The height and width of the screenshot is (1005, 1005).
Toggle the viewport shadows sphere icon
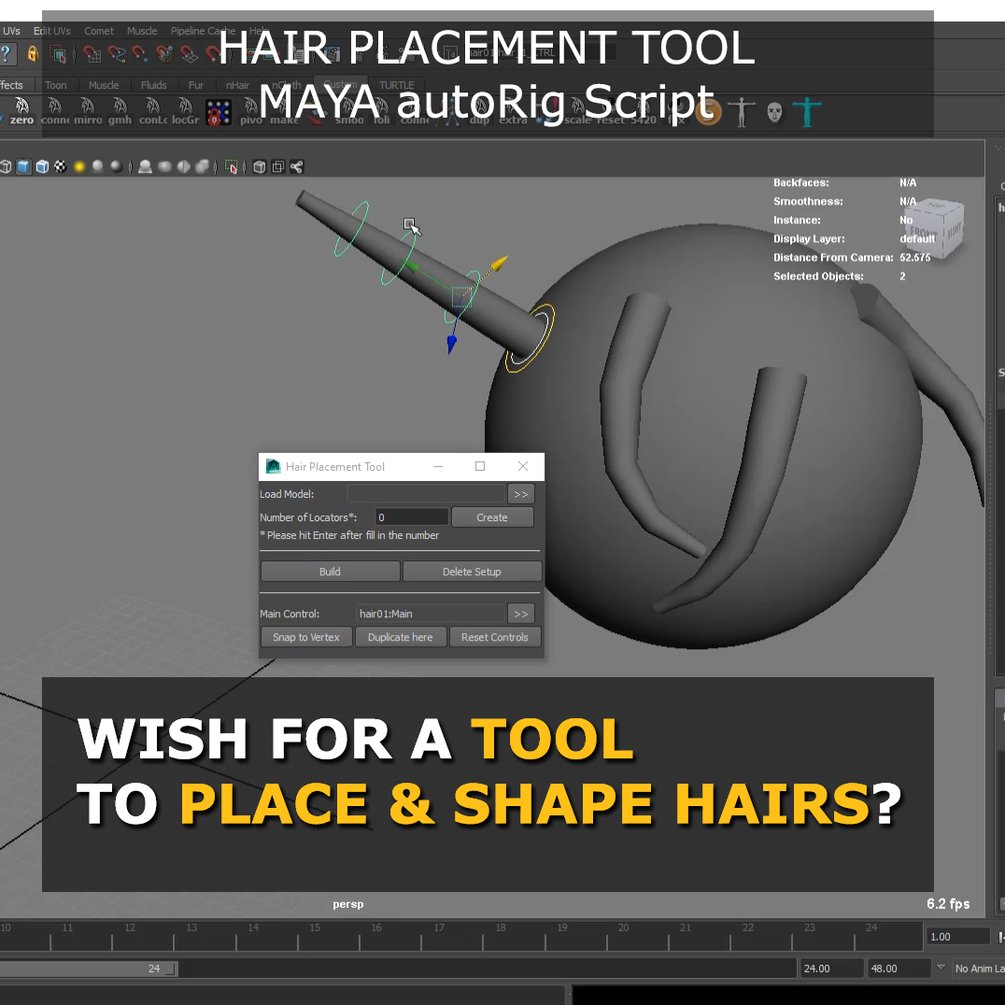(x=97, y=167)
